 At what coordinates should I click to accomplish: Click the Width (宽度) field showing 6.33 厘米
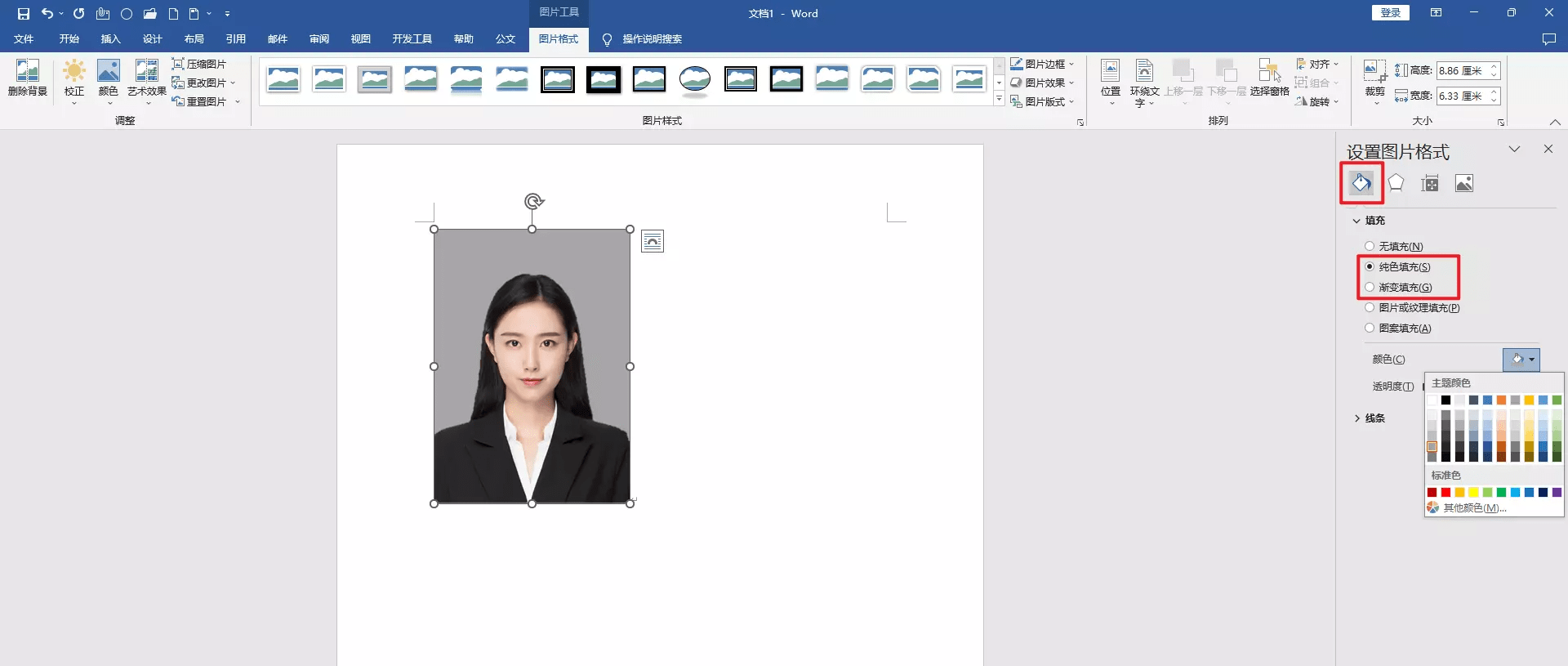click(x=1462, y=96)
